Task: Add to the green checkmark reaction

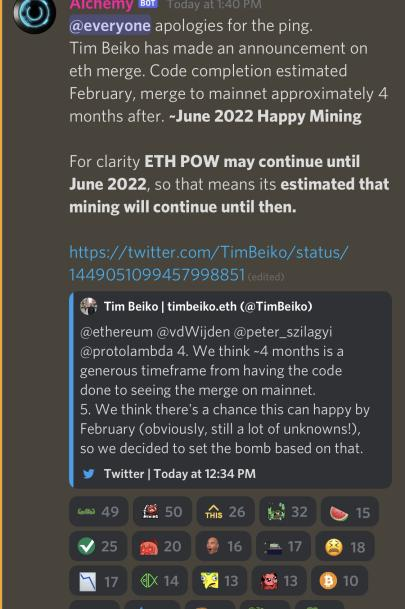Action: 98,546
